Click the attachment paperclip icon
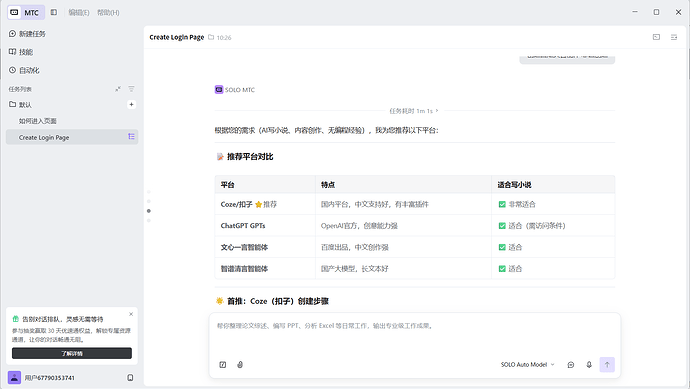690x389 pixels. 240,365
